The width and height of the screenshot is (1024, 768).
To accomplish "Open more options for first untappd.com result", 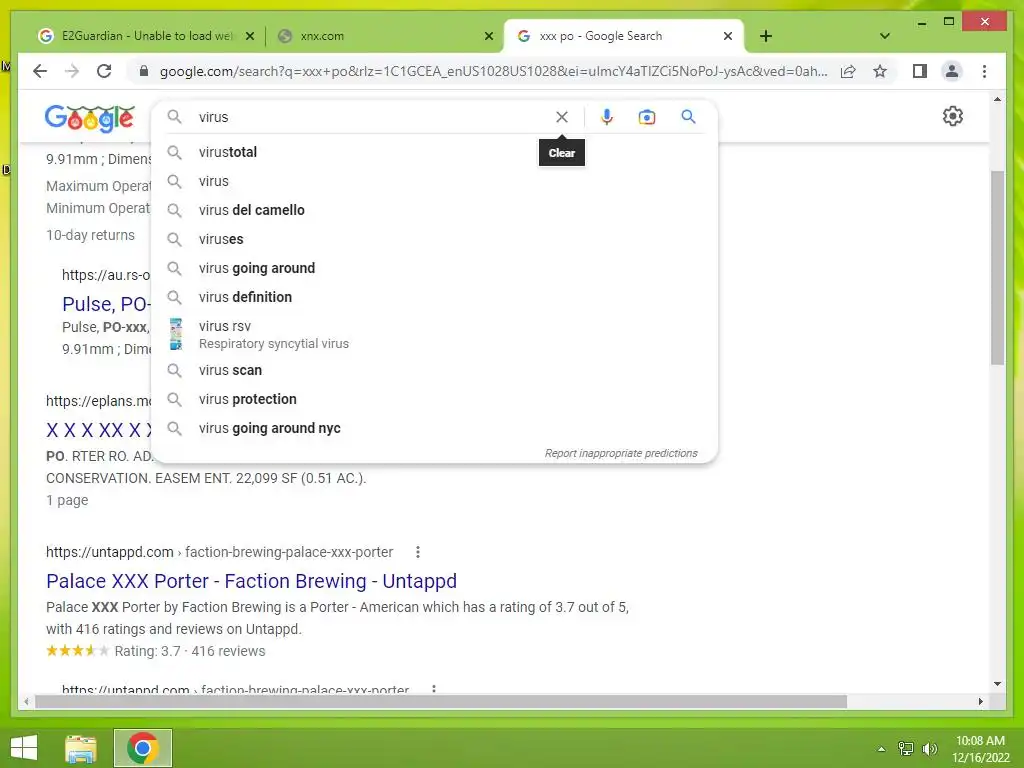I will (418, 552).
